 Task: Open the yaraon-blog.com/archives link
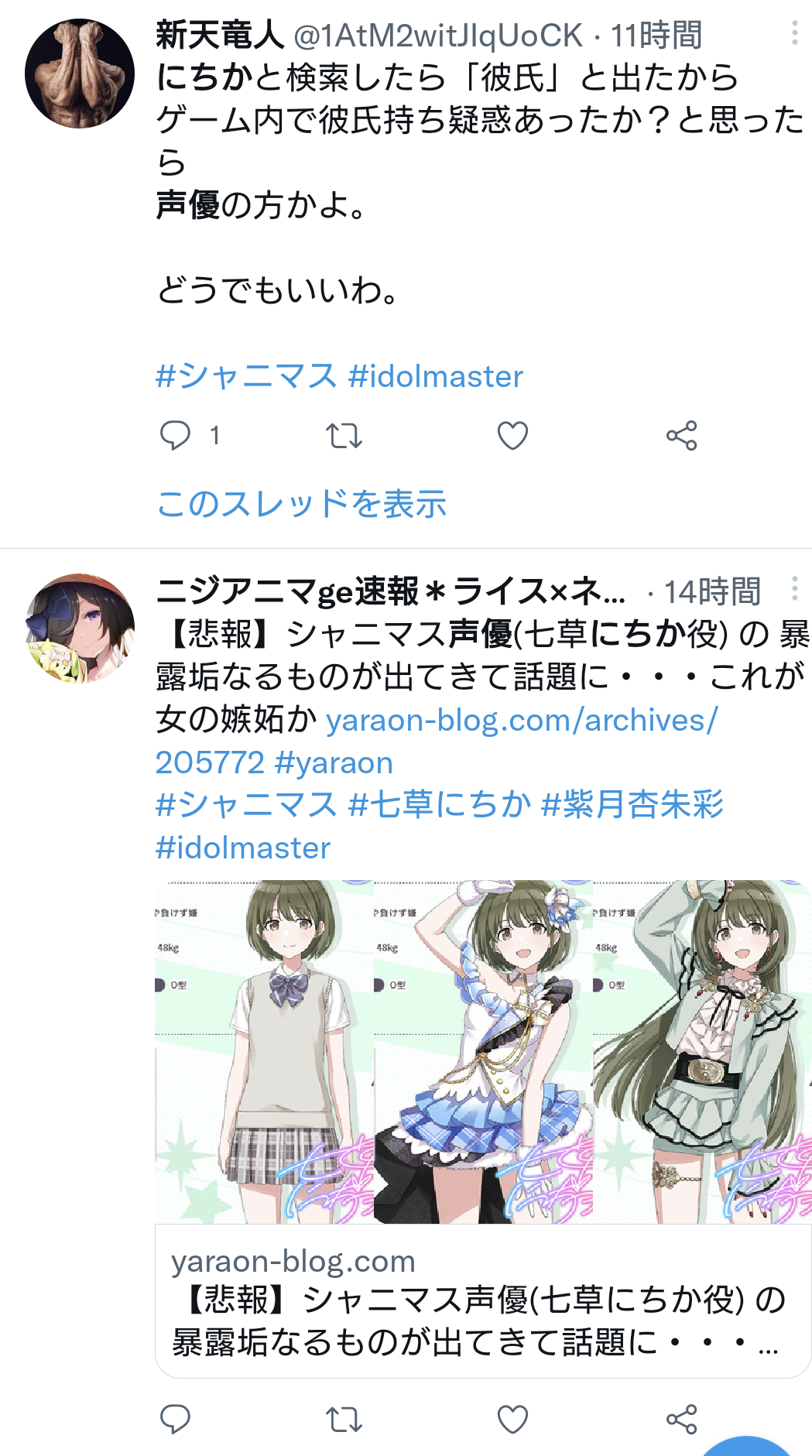click(x=437, y=741)
